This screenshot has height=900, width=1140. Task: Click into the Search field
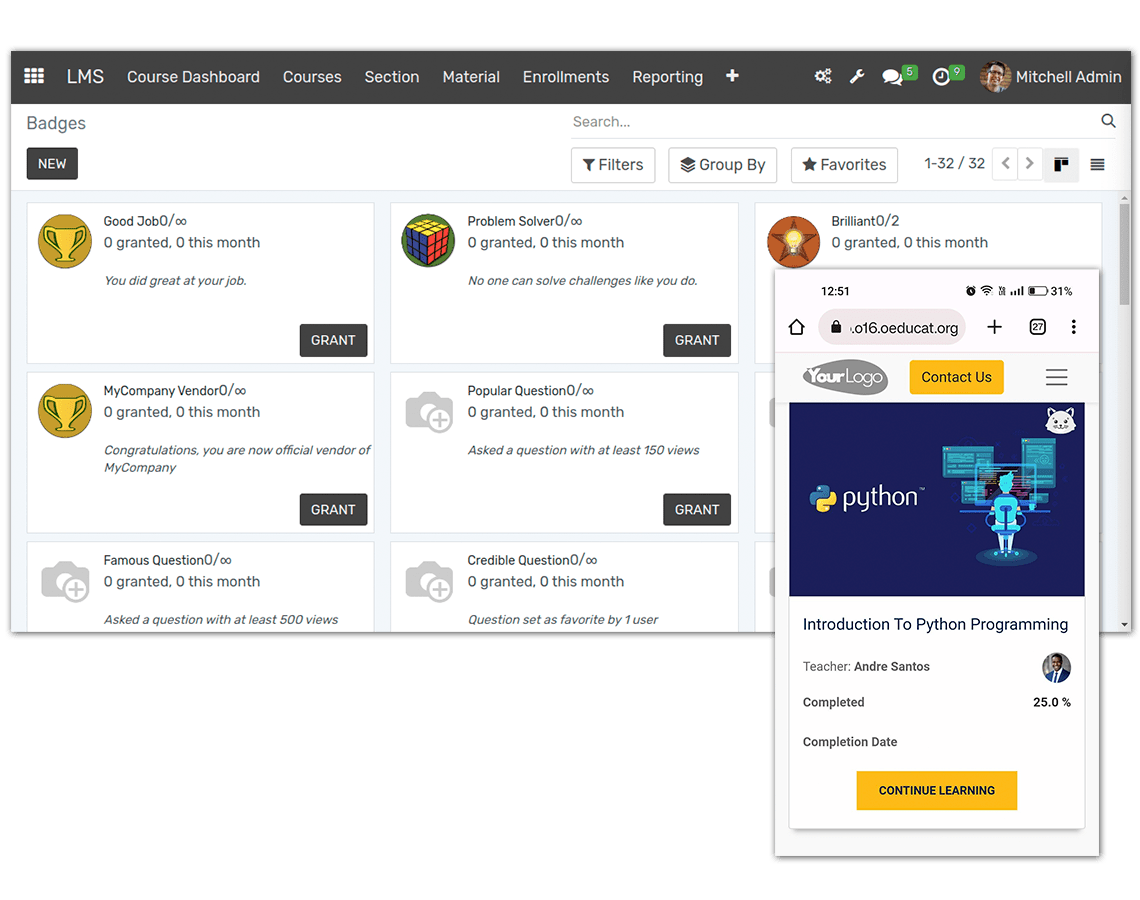[830, 122]
